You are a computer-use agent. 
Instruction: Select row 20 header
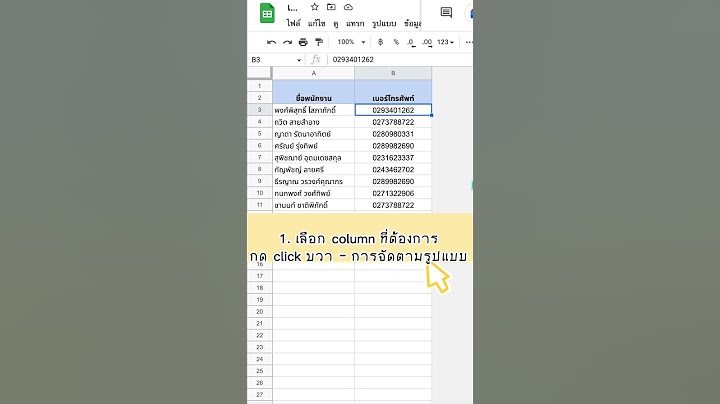pos(259,312)
